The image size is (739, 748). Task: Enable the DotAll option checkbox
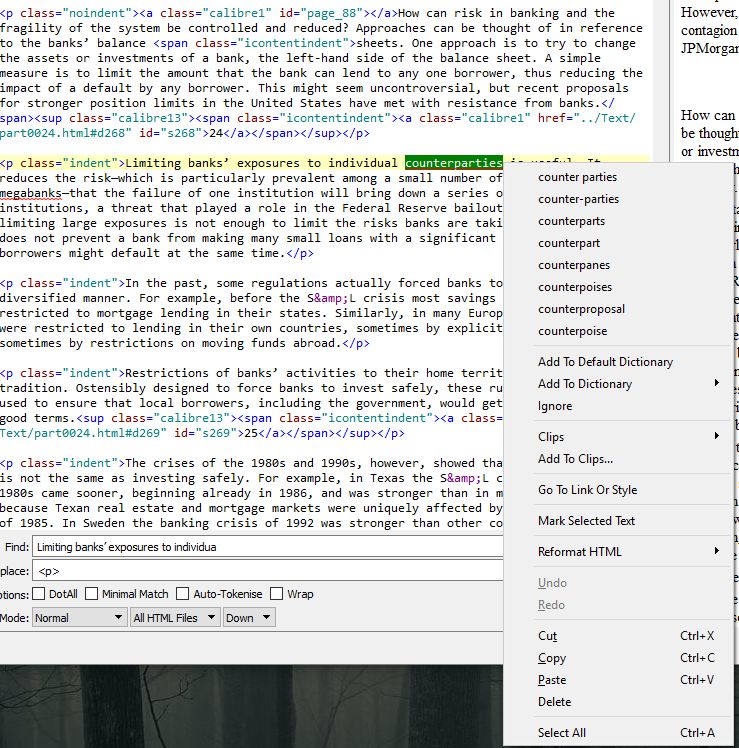coord(39,594)
